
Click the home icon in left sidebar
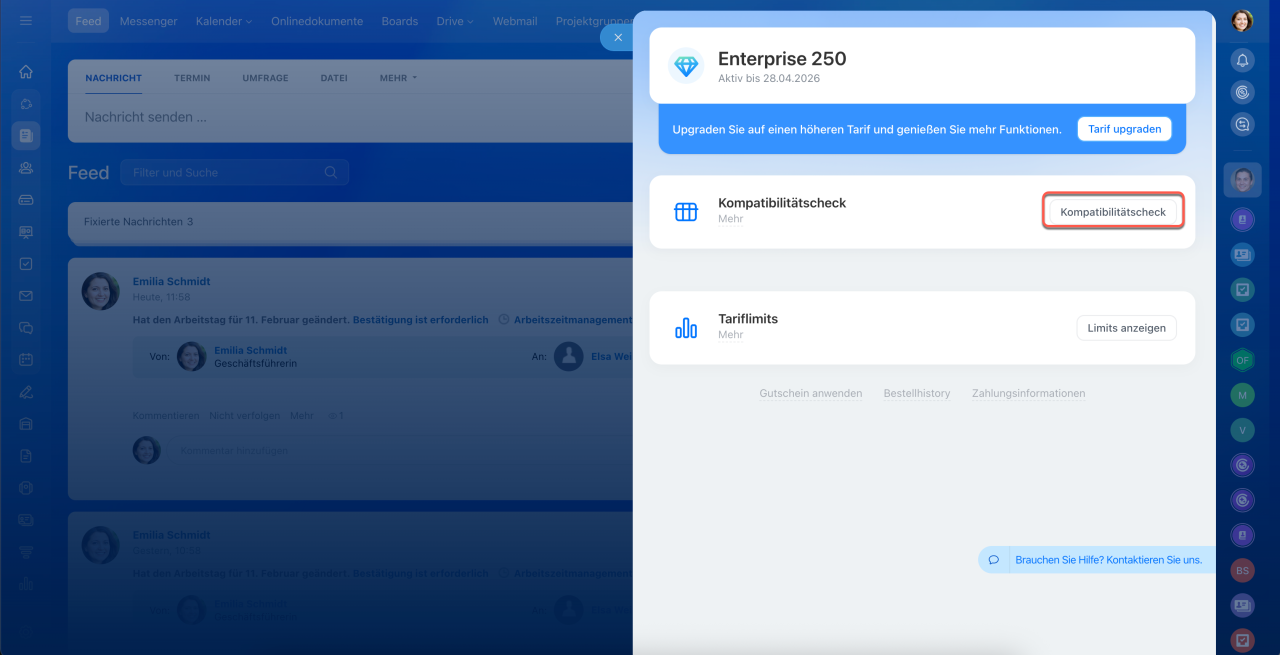coord(26,72)
